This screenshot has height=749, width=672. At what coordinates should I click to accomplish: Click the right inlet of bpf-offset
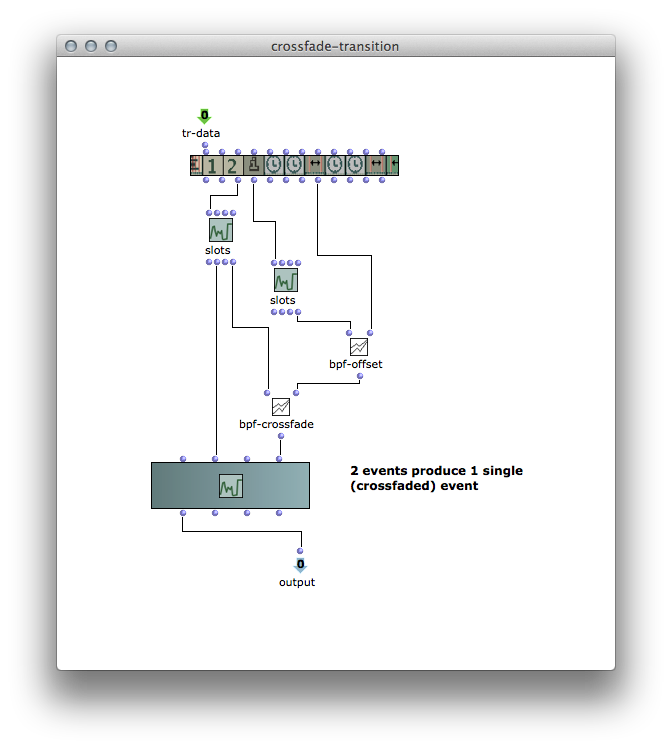tap(370, 333)
